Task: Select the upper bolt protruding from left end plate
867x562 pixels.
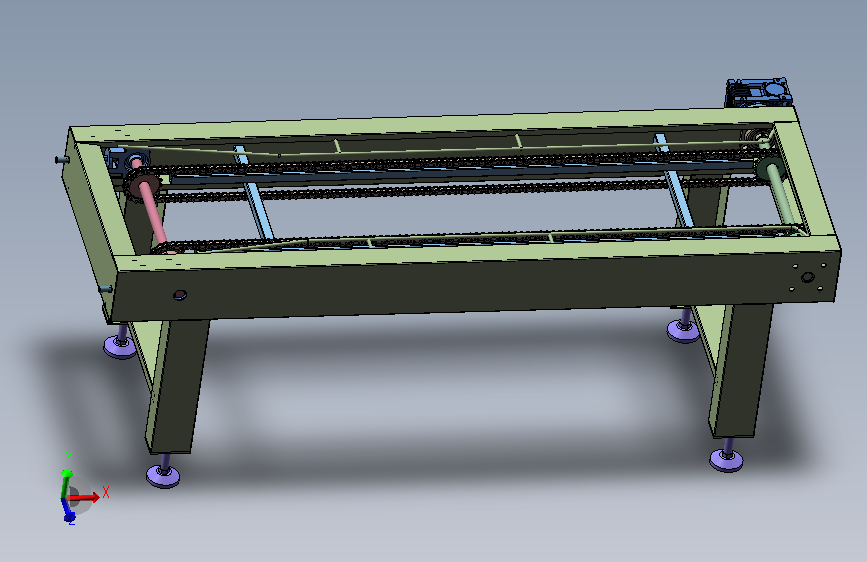Action: point(62,160)
